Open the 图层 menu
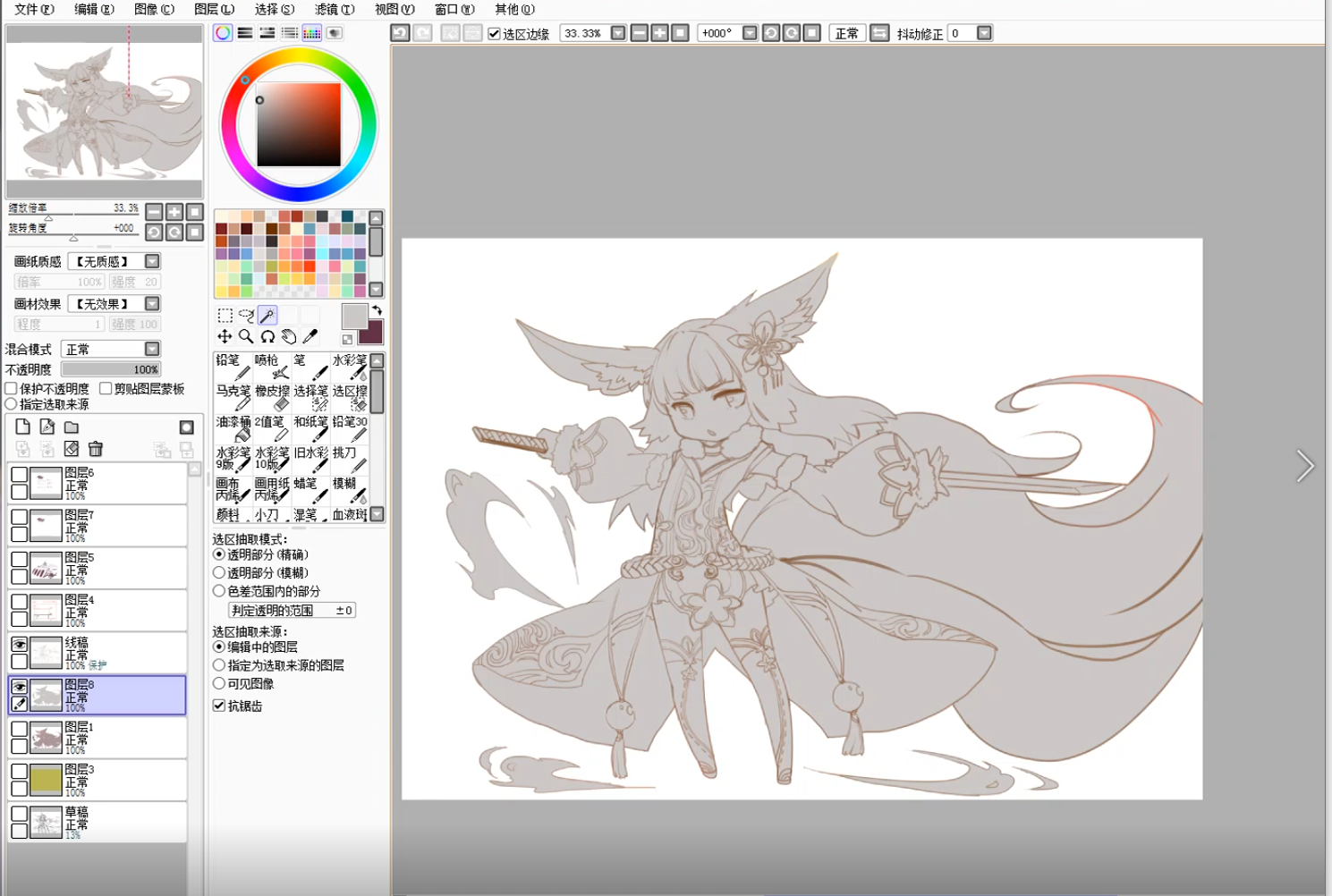The image size is (1332, 896). coord(214,9)
